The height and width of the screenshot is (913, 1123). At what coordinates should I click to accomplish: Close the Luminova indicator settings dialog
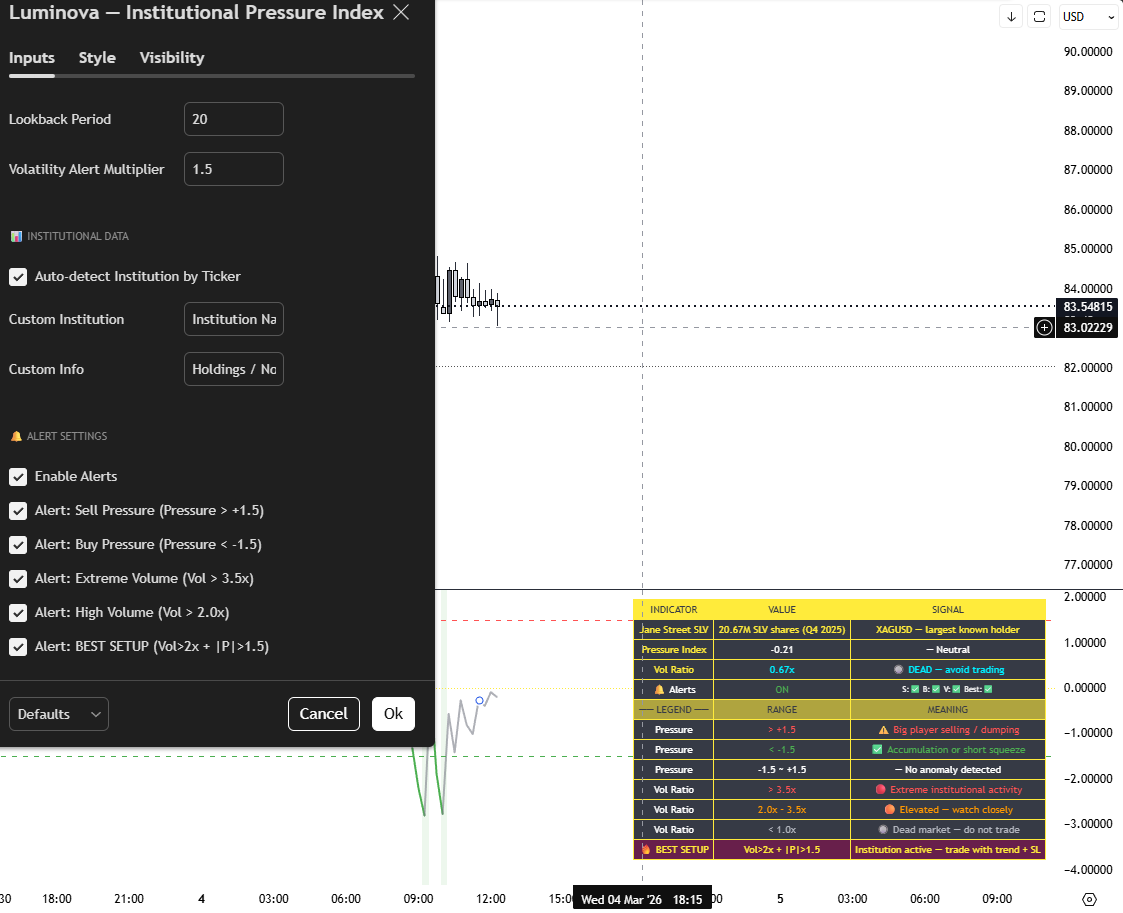pos(401,13)
